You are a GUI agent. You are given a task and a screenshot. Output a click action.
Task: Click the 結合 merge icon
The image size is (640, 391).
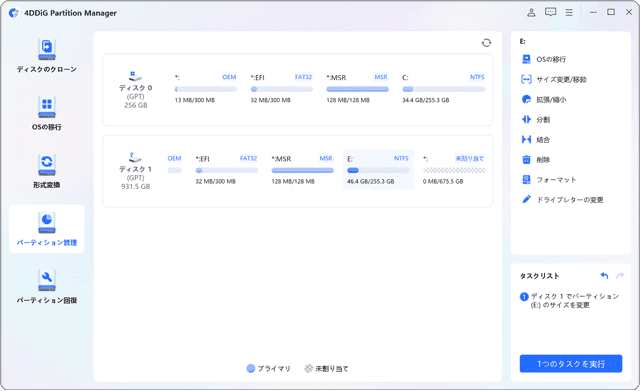(x=527, y=140)
